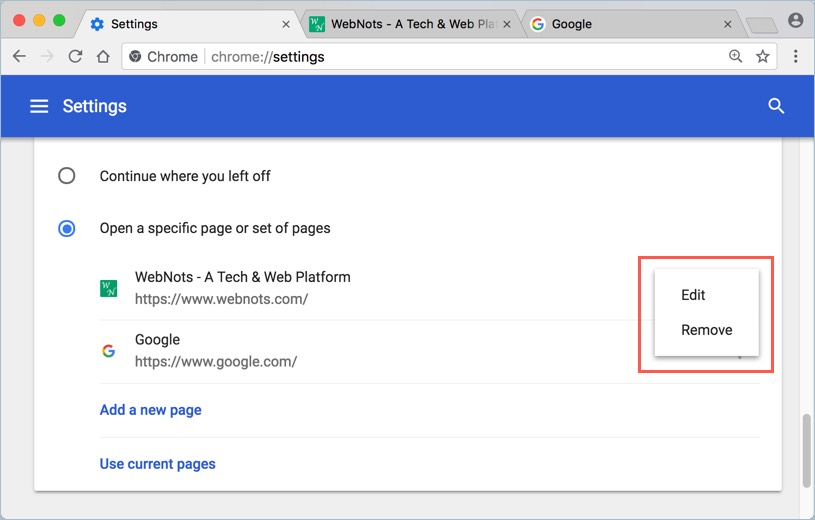Close the Settings tab
The height and width of the screenshot is (520, 815).
[x=286, y=24]
